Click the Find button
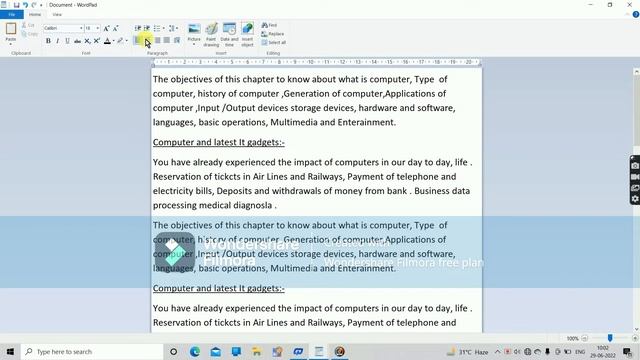Image resolution: width=640 pixels, height=360 pixels. pyautogui.click(x=269, y=25)
